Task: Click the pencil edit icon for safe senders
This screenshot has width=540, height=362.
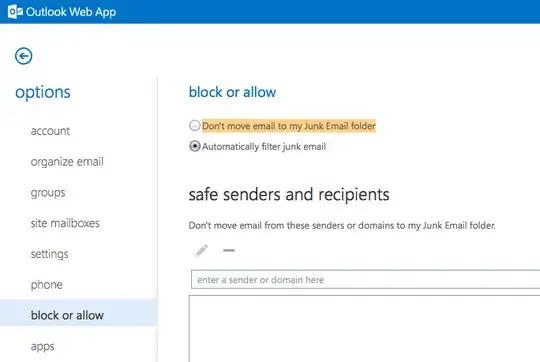Action: tap(201, 250)
